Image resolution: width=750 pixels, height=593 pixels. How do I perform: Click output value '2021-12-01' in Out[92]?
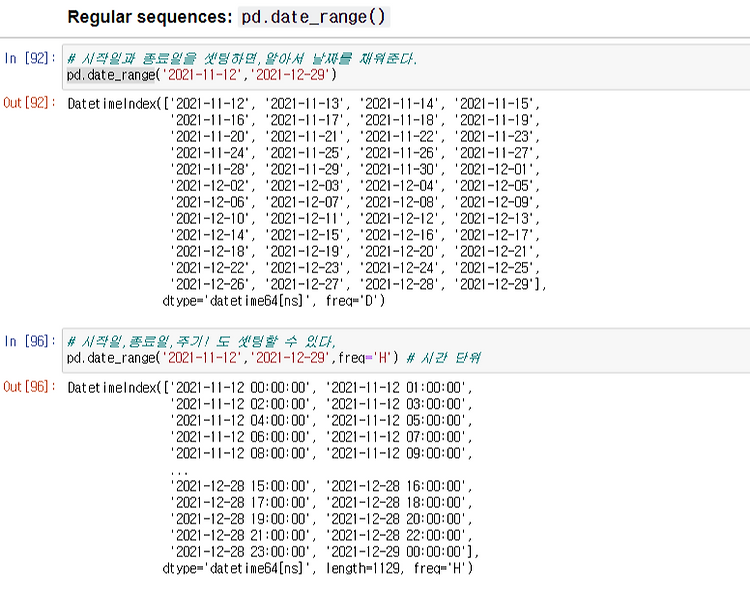(x=495, y=169)
